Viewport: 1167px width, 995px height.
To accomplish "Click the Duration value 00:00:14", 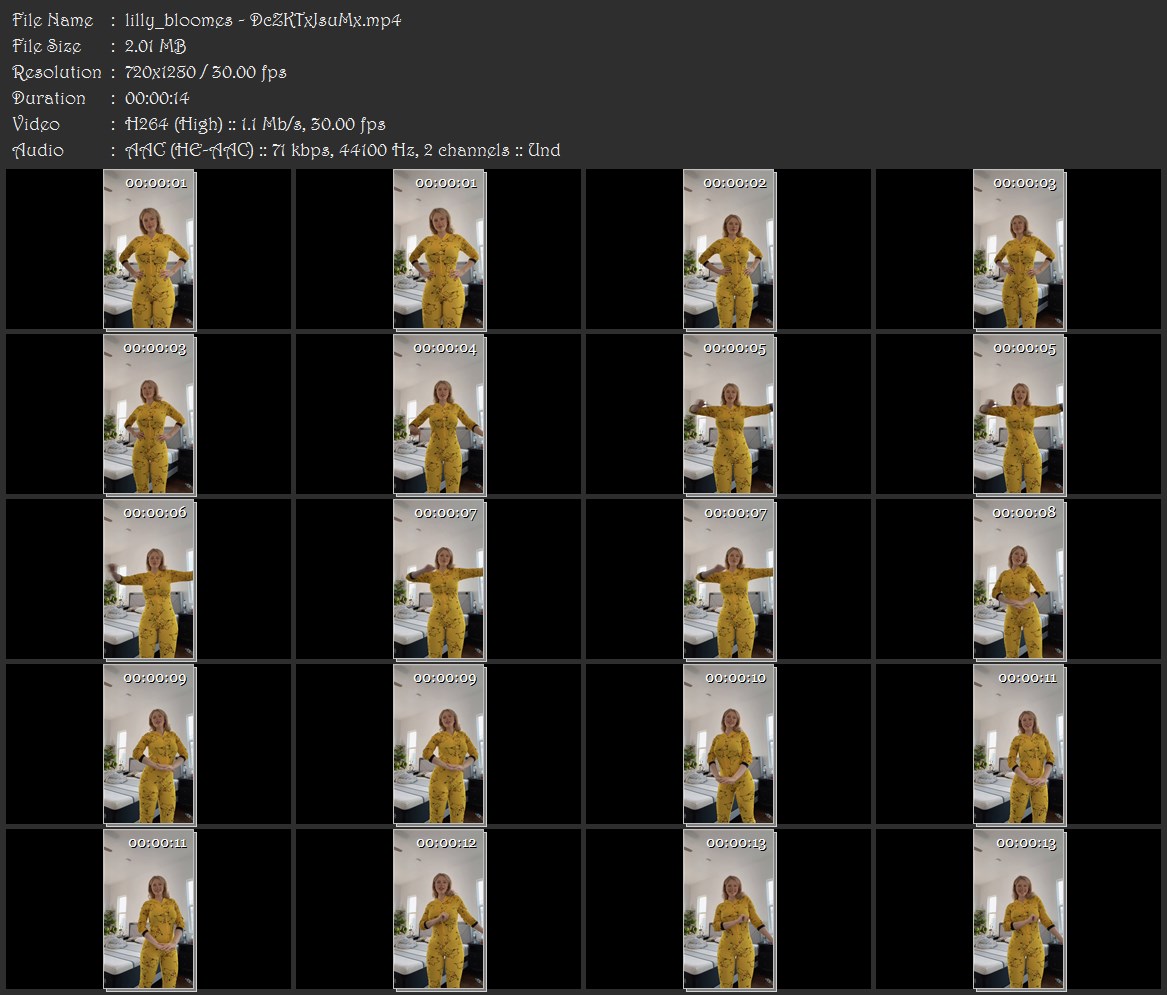I will tap(157, 98).
